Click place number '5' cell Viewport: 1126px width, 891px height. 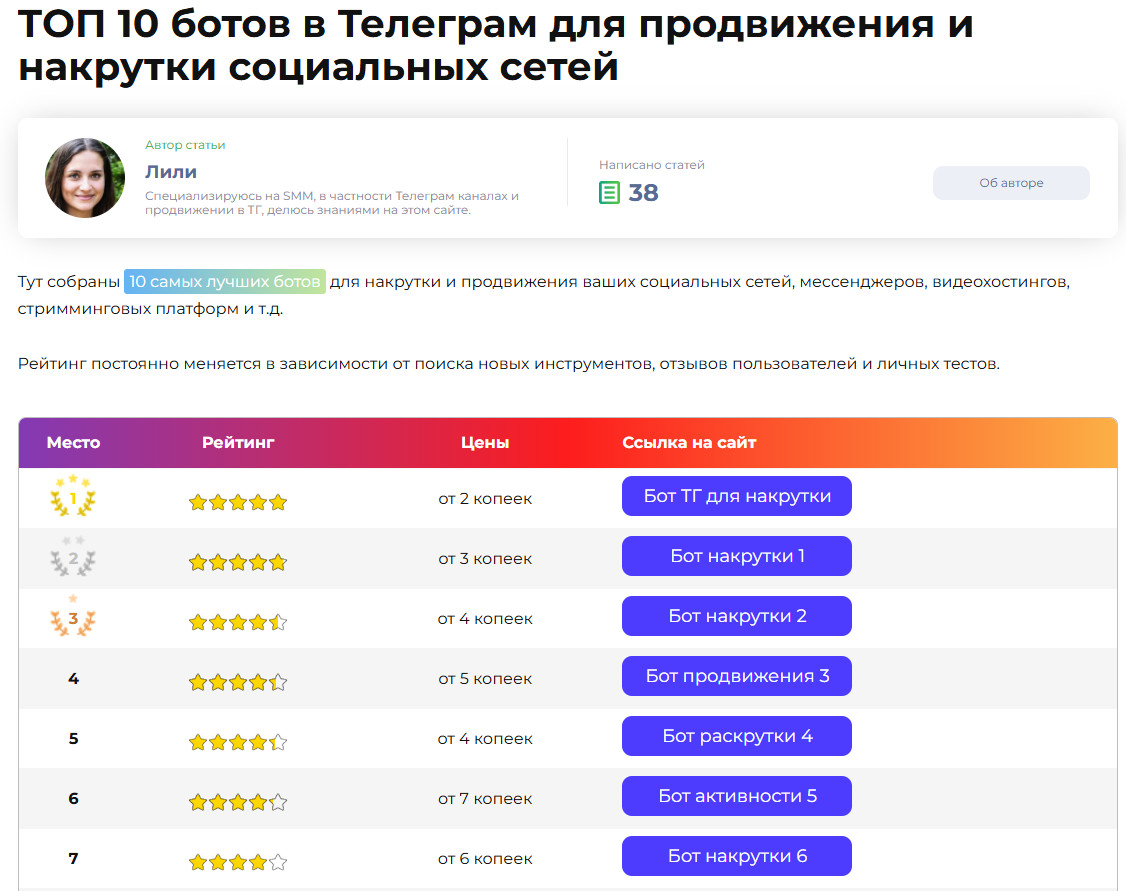click(x=73, y=738)
